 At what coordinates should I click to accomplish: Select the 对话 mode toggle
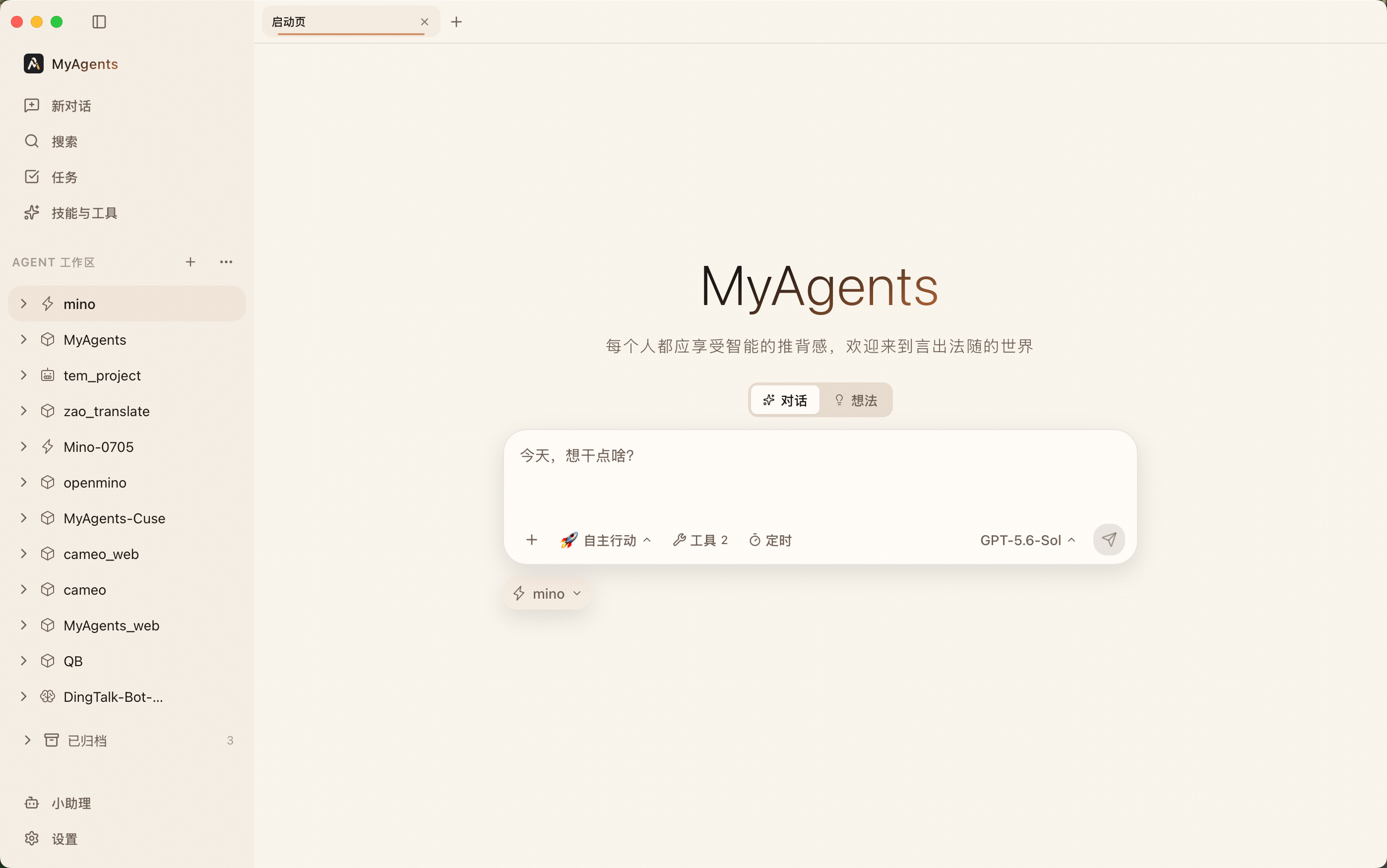coord(785,400)
